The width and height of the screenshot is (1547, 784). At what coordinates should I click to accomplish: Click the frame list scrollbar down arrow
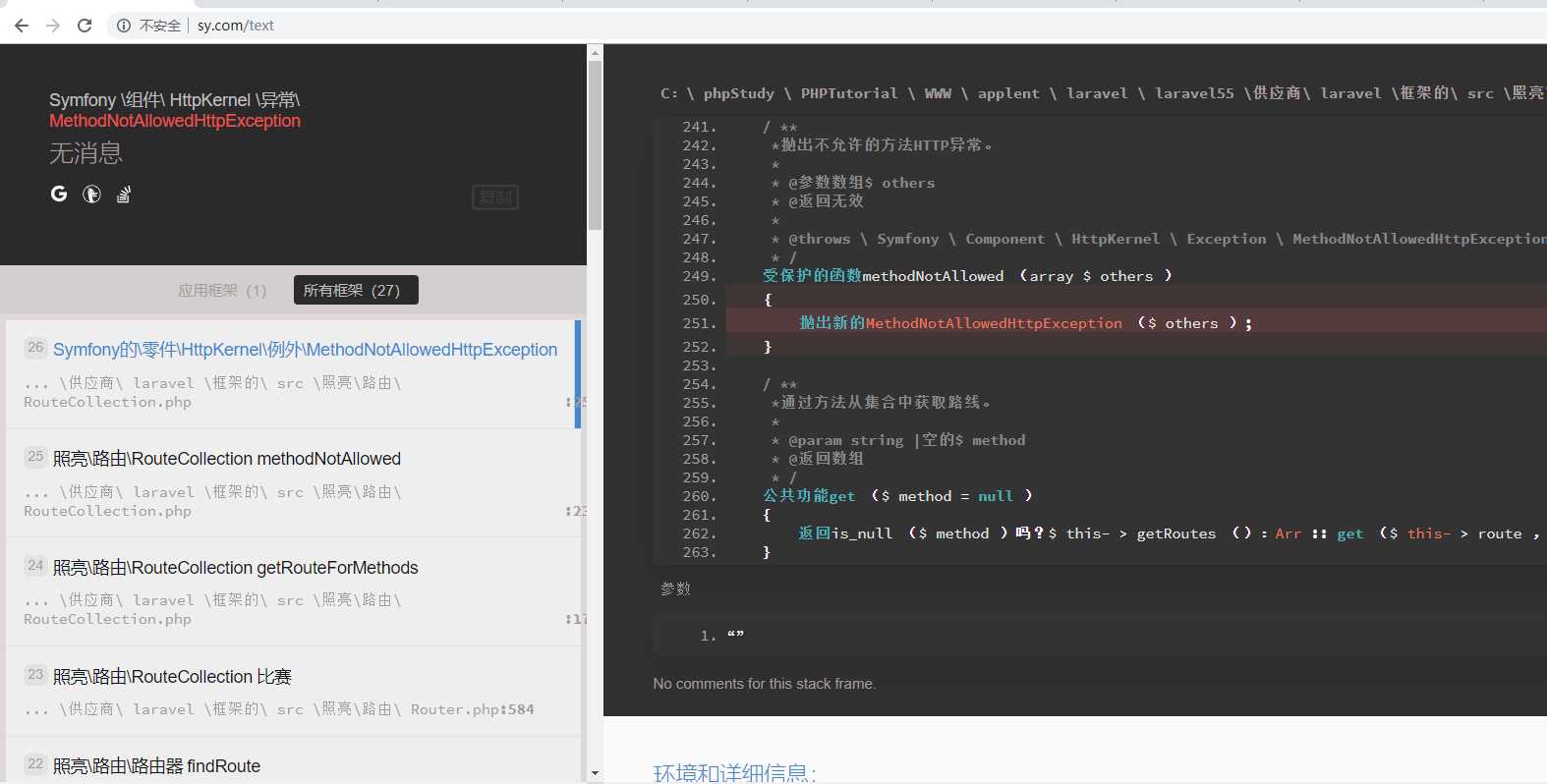pyautogui.click(x=595, y=774)
